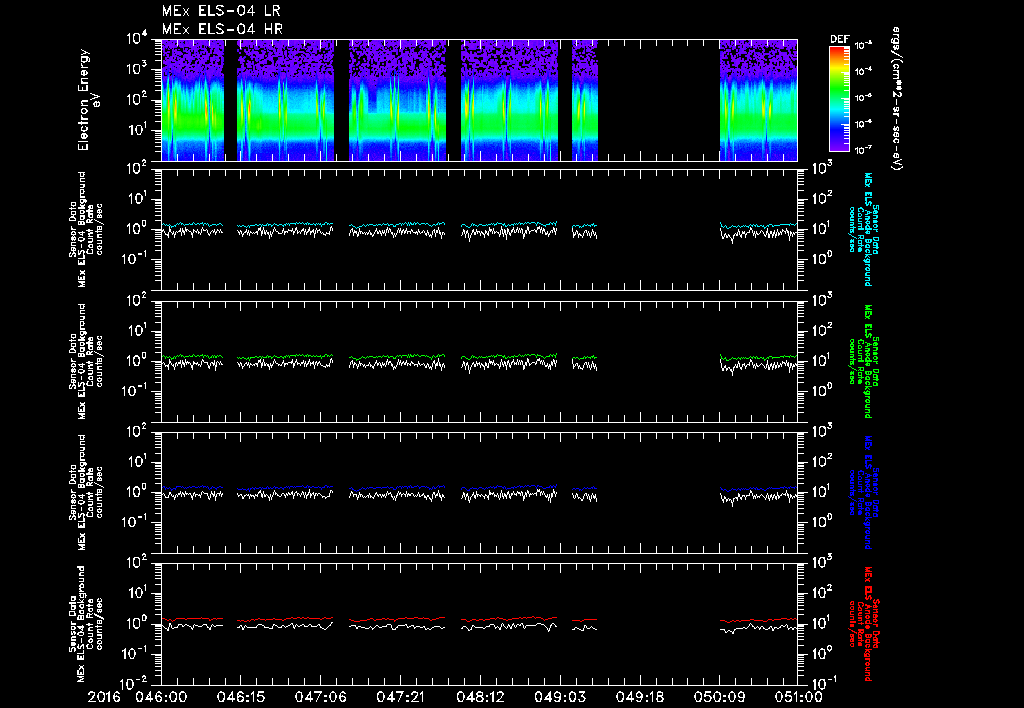Click the blue trace panel's left axis title
Screen dimensions: 1024x708
coord(86,492)
